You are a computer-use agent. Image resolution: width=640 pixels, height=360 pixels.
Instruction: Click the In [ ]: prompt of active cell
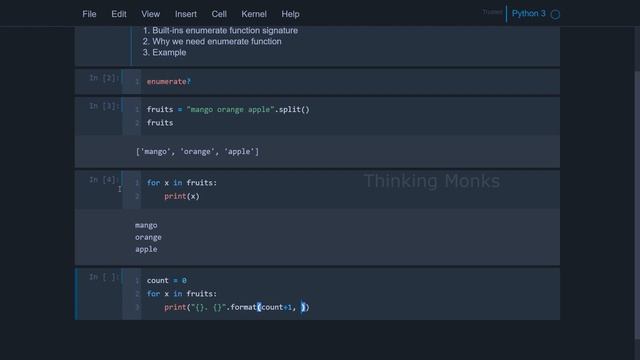tap(104, 277)
